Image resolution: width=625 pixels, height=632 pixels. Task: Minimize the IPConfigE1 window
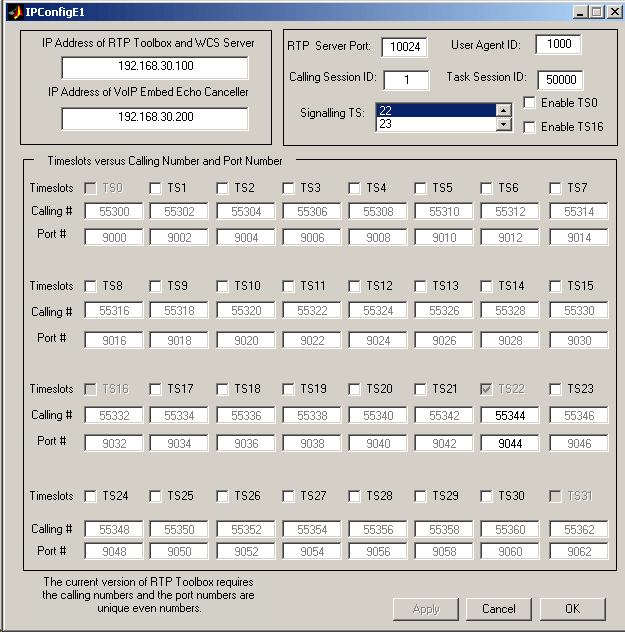pyautogui.click(x=580, y=12)
